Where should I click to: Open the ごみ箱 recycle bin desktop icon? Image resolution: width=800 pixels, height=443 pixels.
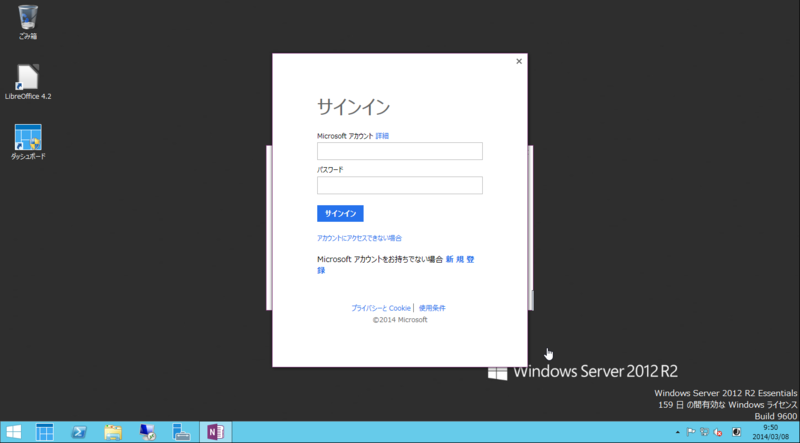click(28, 22)
